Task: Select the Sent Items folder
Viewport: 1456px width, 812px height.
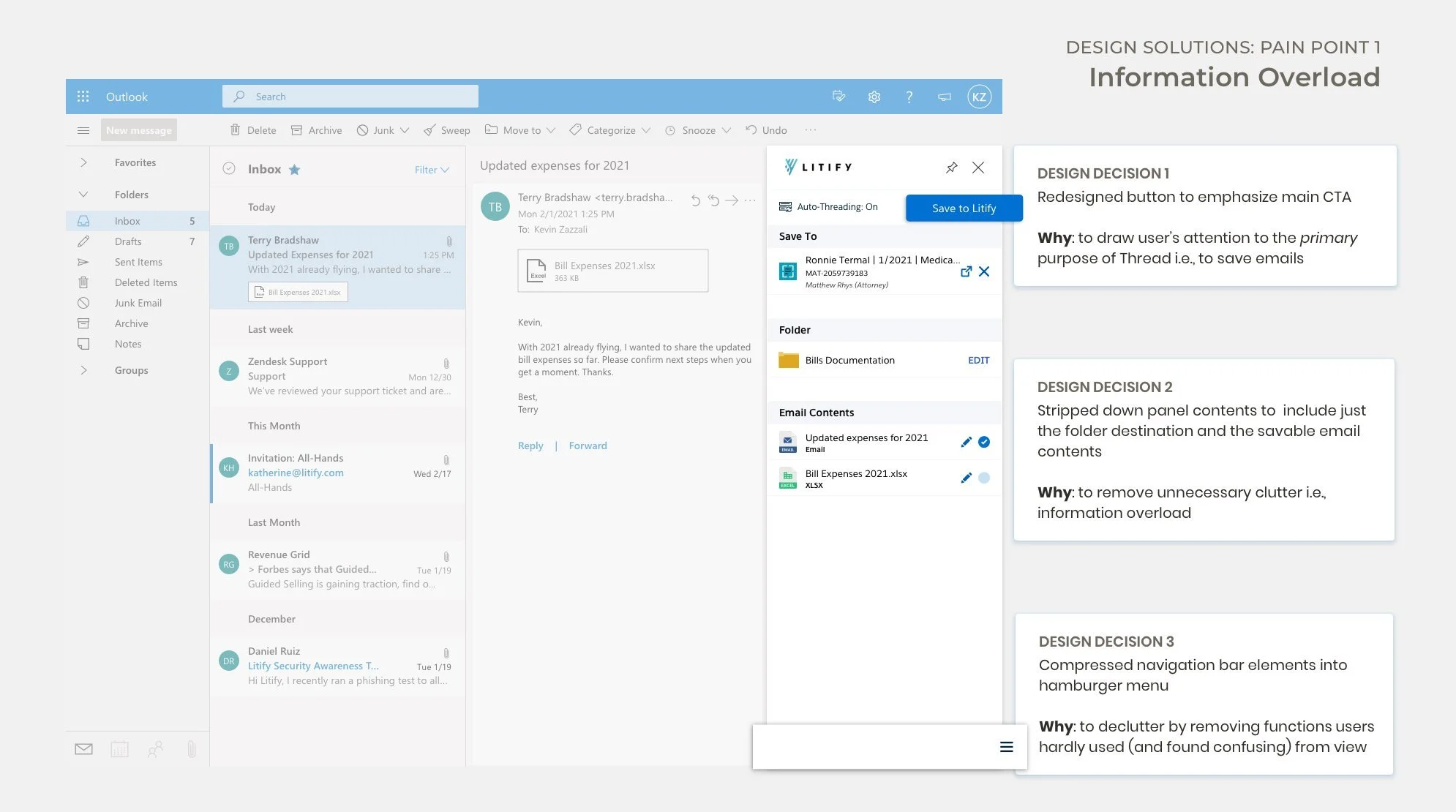Action: point(138,262)
